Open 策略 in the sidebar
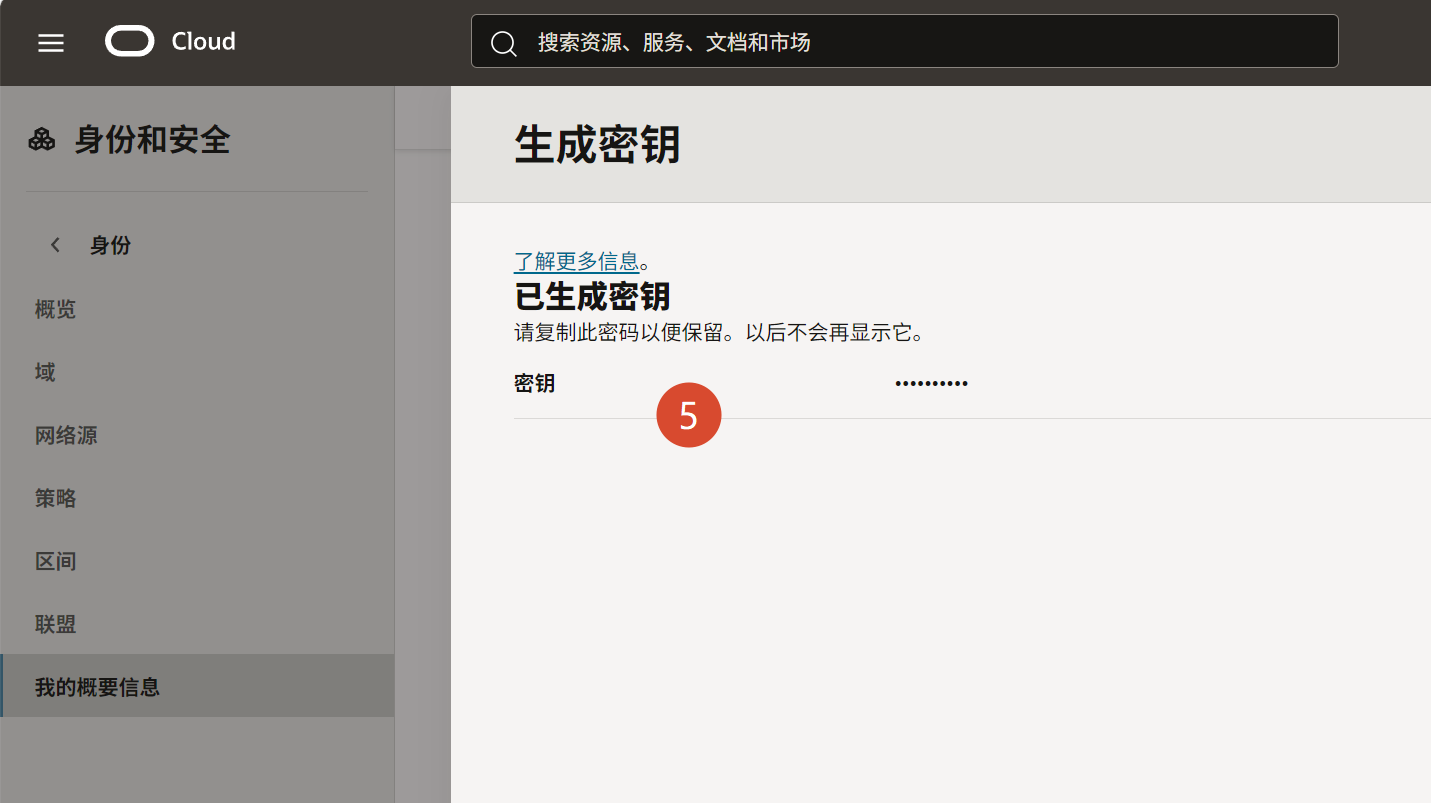The height and width of the screenshot is (803, 1431). pos(56,498)
